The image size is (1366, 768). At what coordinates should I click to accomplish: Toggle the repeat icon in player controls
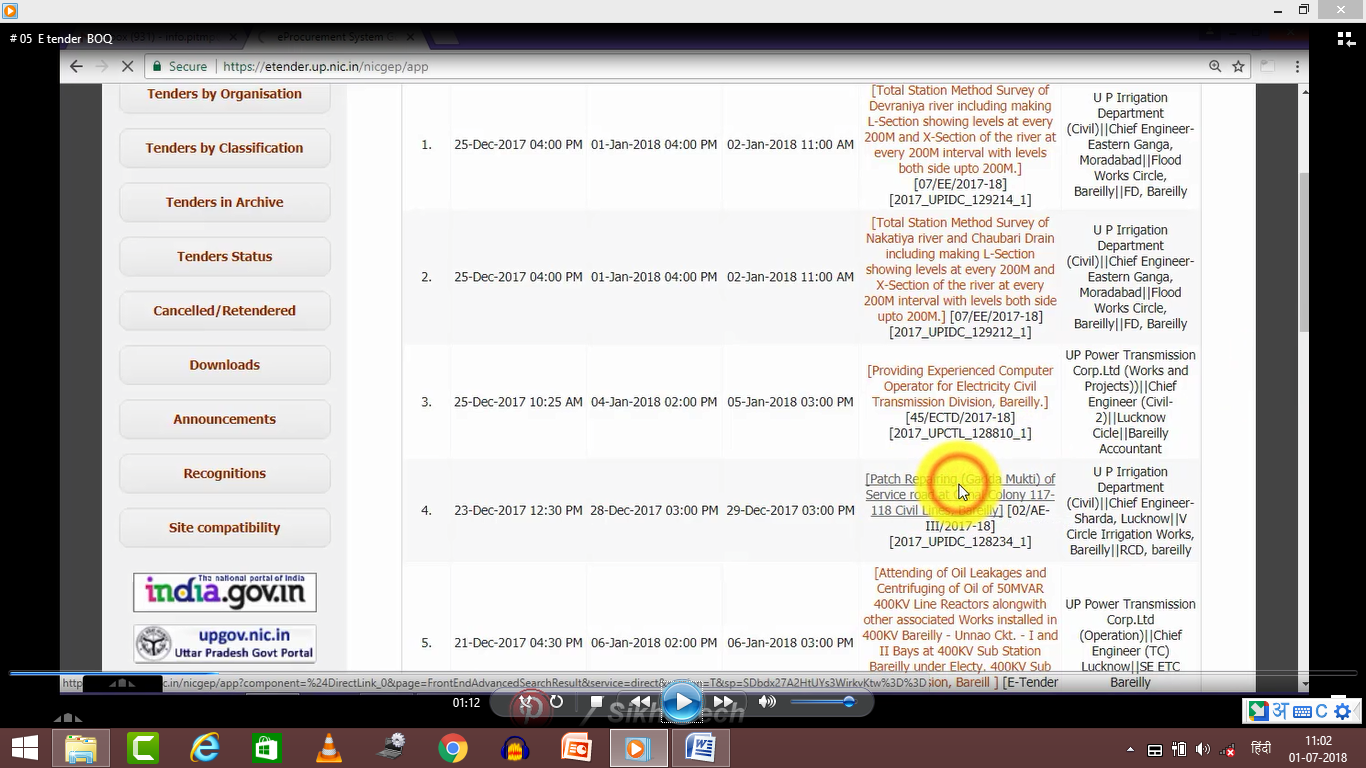(x=556, y=702)
